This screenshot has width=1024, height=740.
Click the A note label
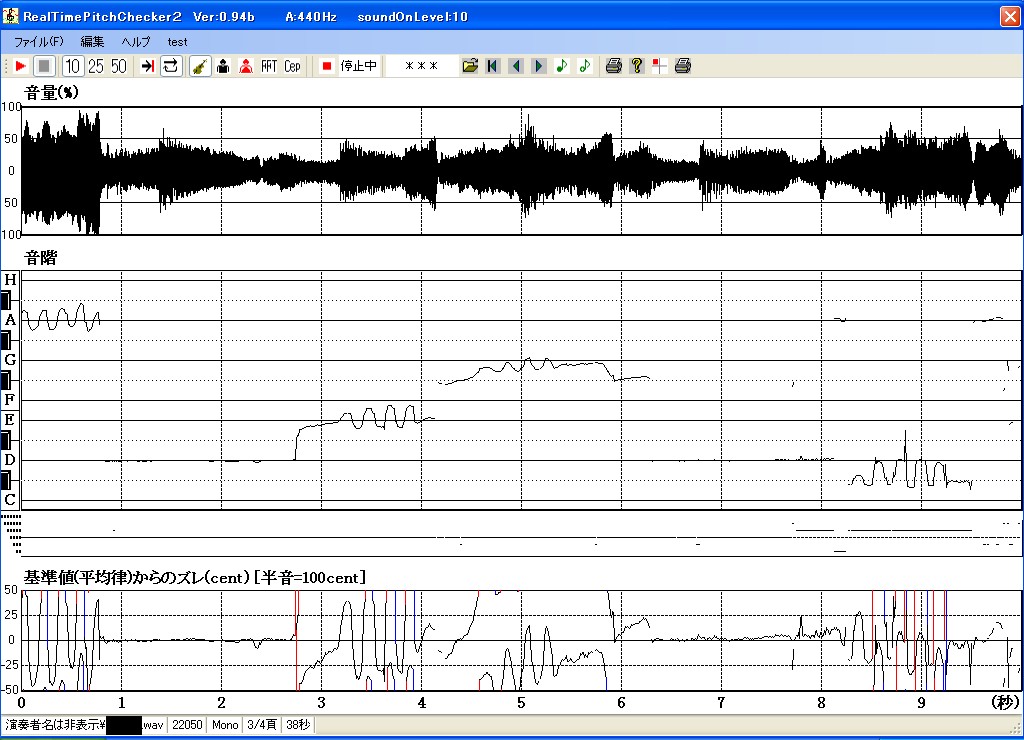tap(10, 320)
